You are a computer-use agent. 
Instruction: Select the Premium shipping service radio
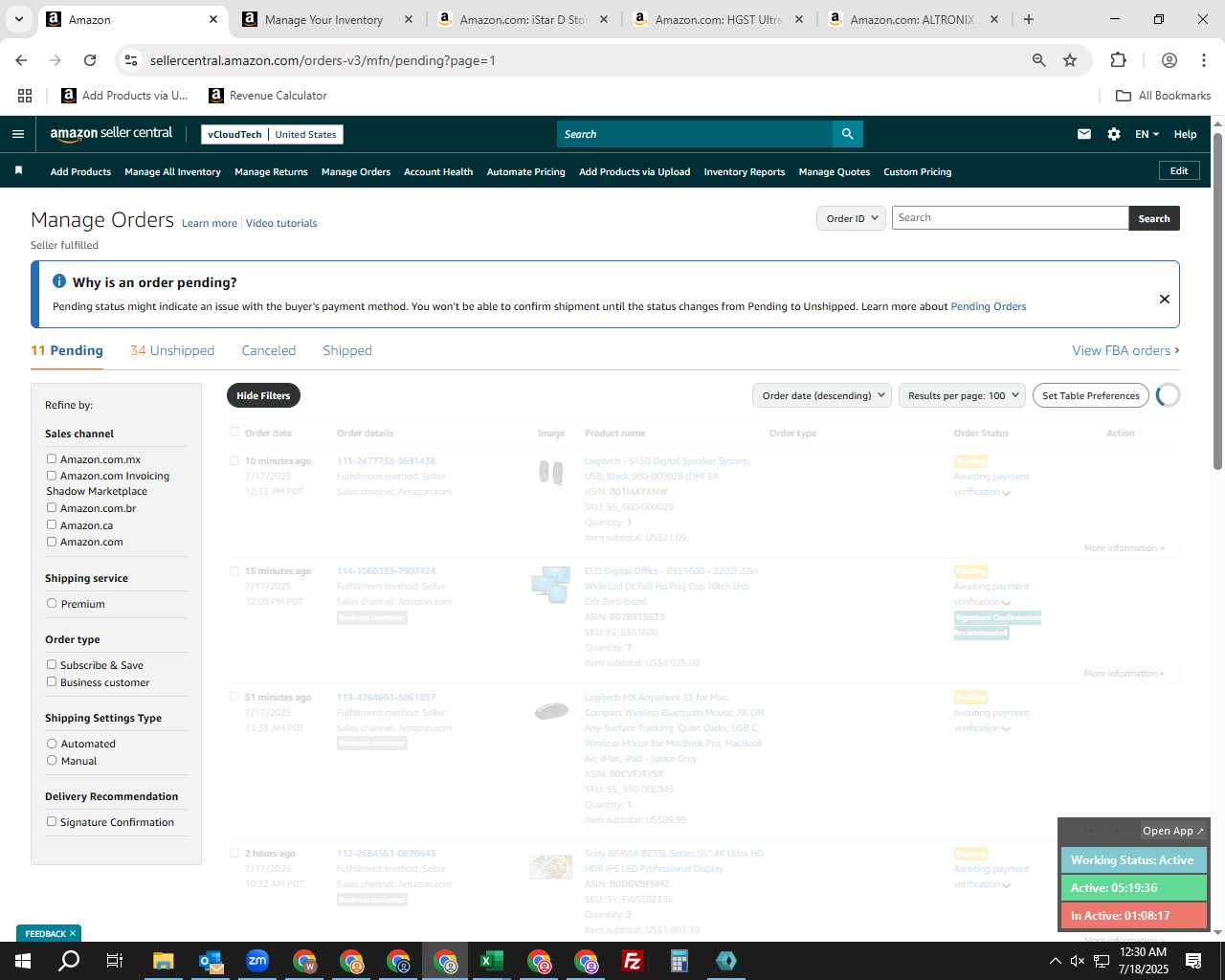click(x=52, y=603)
